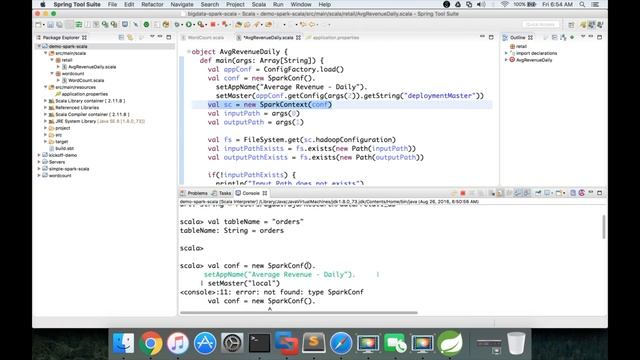Open the File menu
Screen dimensions: 640x360
[x=112, y=4]
